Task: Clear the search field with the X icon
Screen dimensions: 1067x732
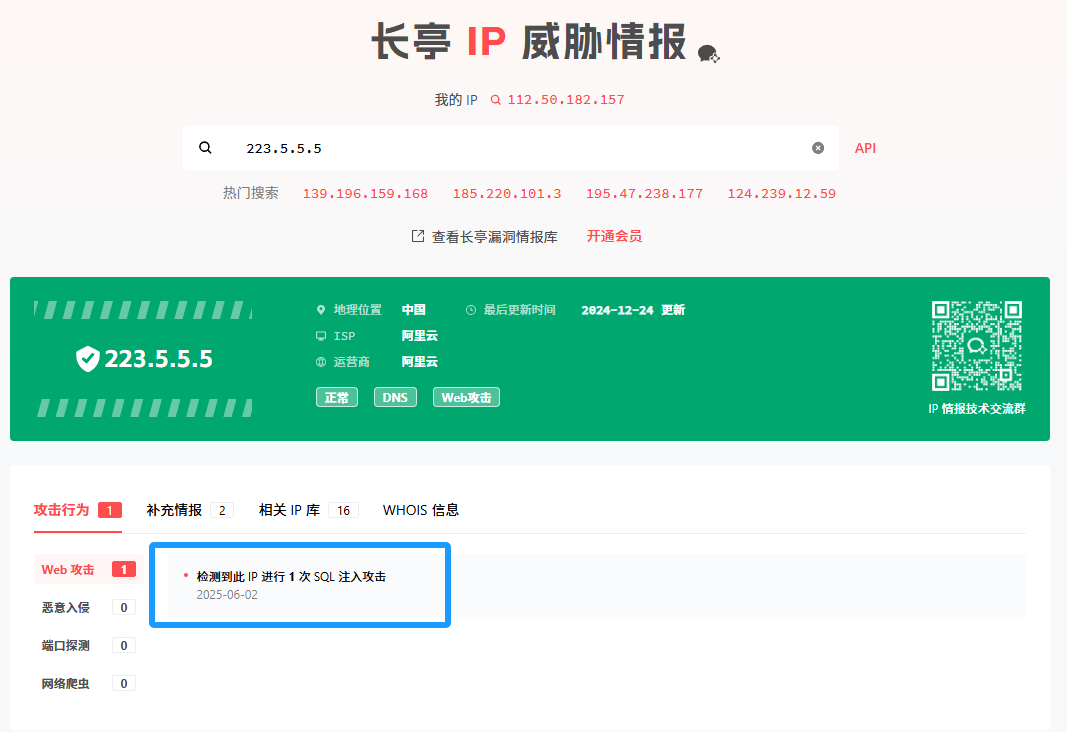Action: tap(818, 148)
